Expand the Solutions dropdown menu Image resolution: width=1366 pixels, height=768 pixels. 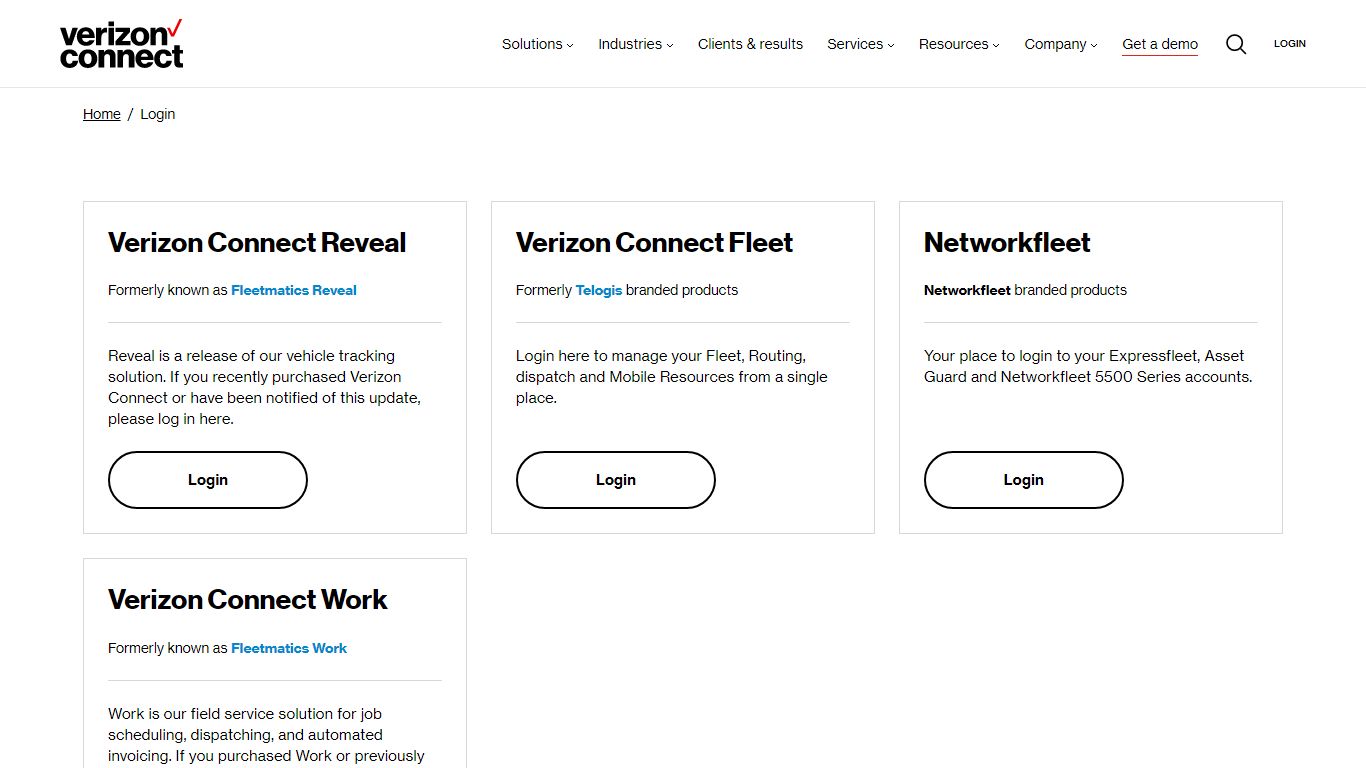538,44
